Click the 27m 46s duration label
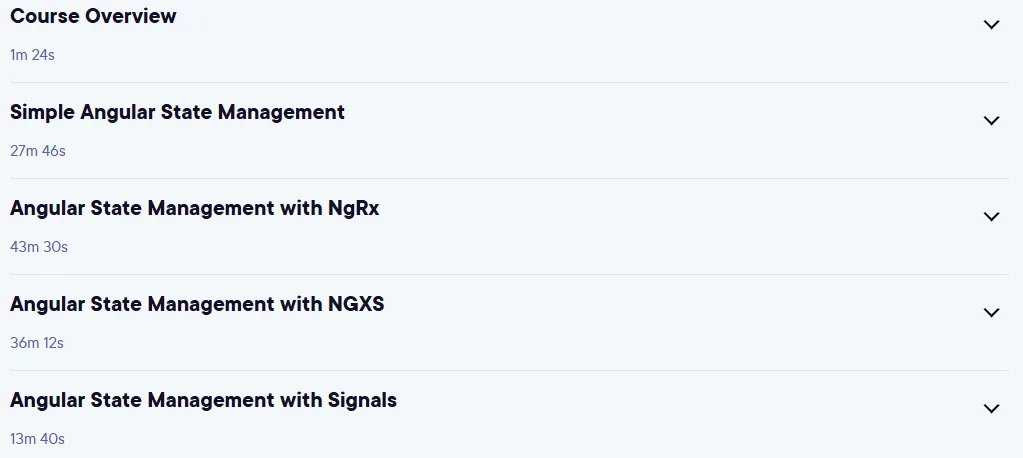Viewport: 1023px width, 458px height. point(38,151)
